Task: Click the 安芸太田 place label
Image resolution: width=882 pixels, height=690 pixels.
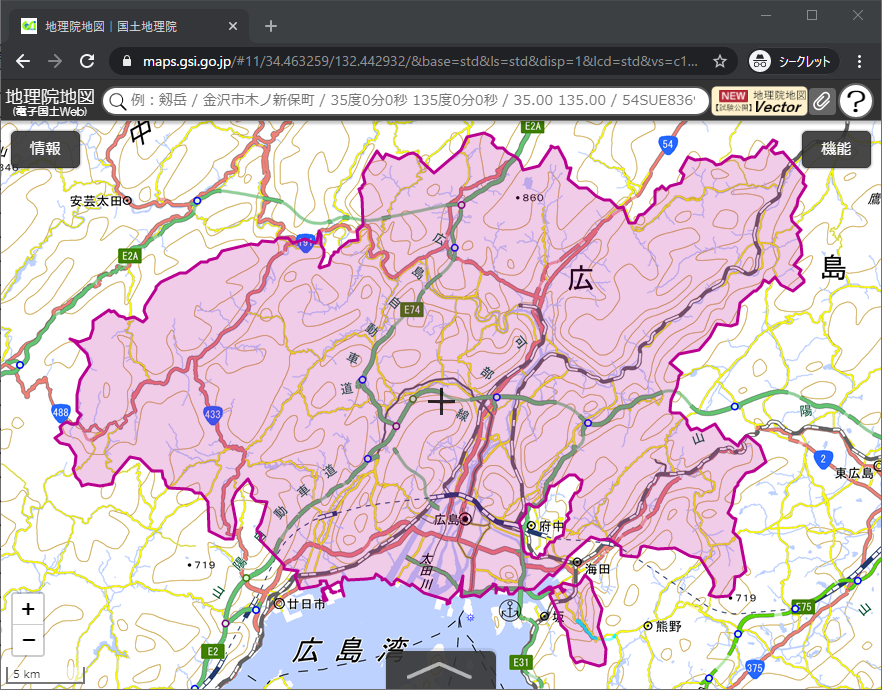Action: pyautogui.click(x=96, y=200)
